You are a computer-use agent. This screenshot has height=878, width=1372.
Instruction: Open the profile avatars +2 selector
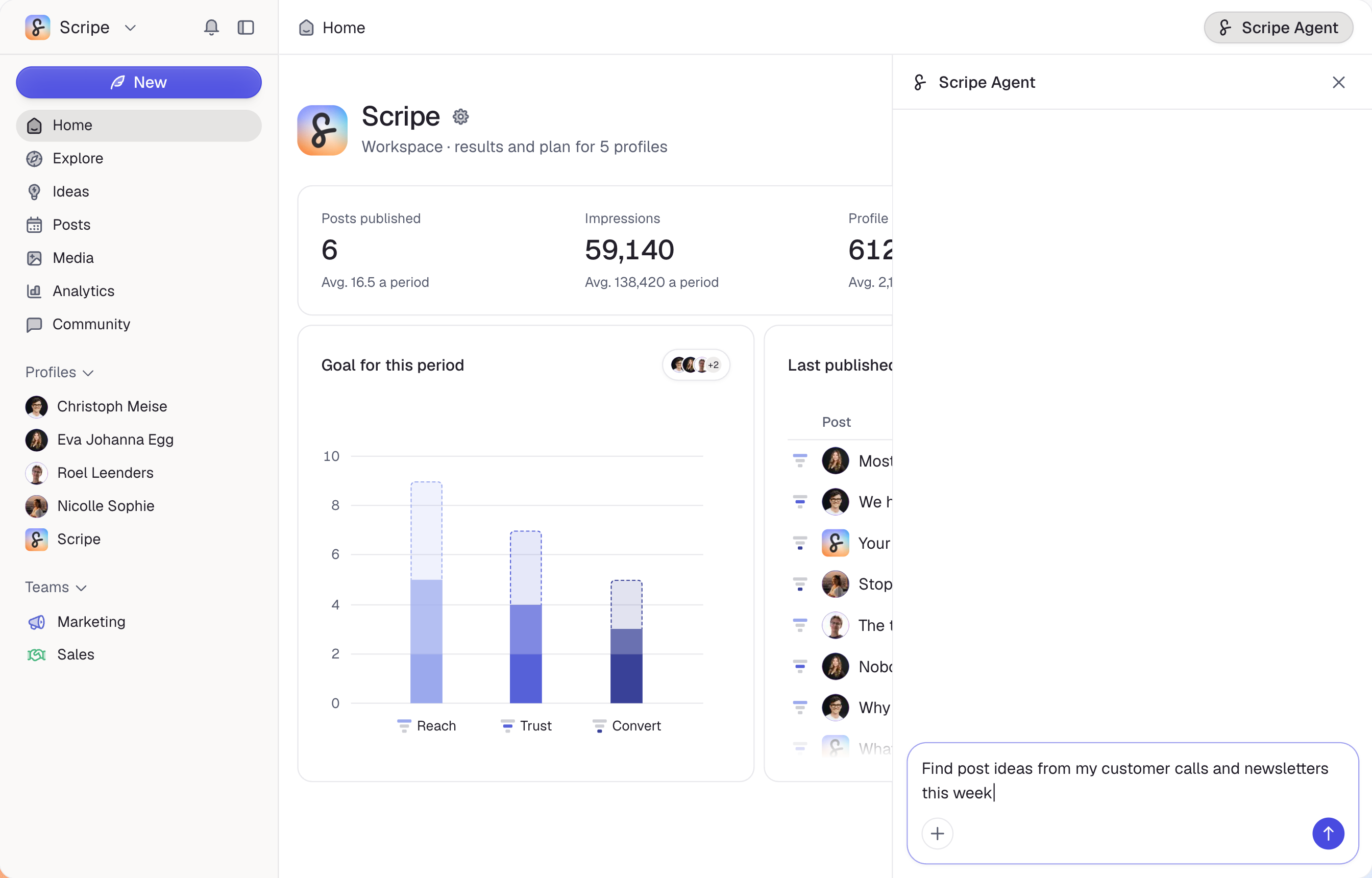coord(696,365)
